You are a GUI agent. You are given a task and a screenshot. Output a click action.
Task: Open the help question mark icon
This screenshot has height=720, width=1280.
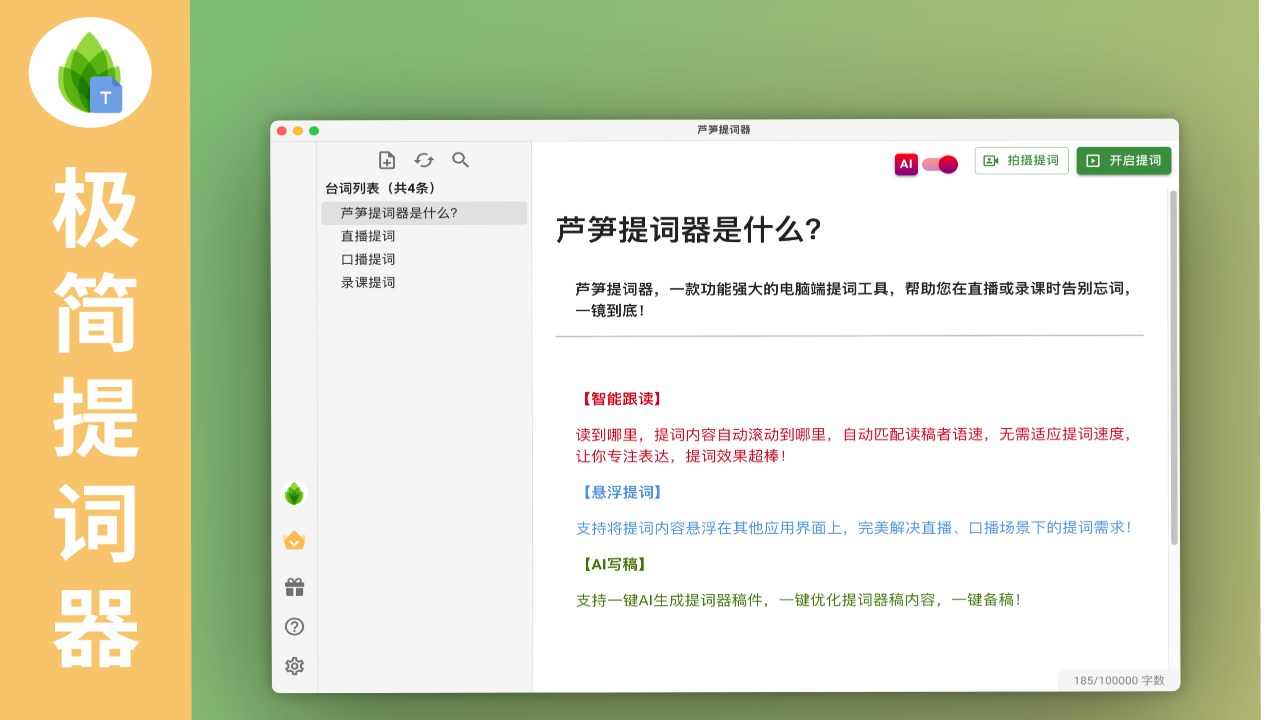[x=294, y=627]
